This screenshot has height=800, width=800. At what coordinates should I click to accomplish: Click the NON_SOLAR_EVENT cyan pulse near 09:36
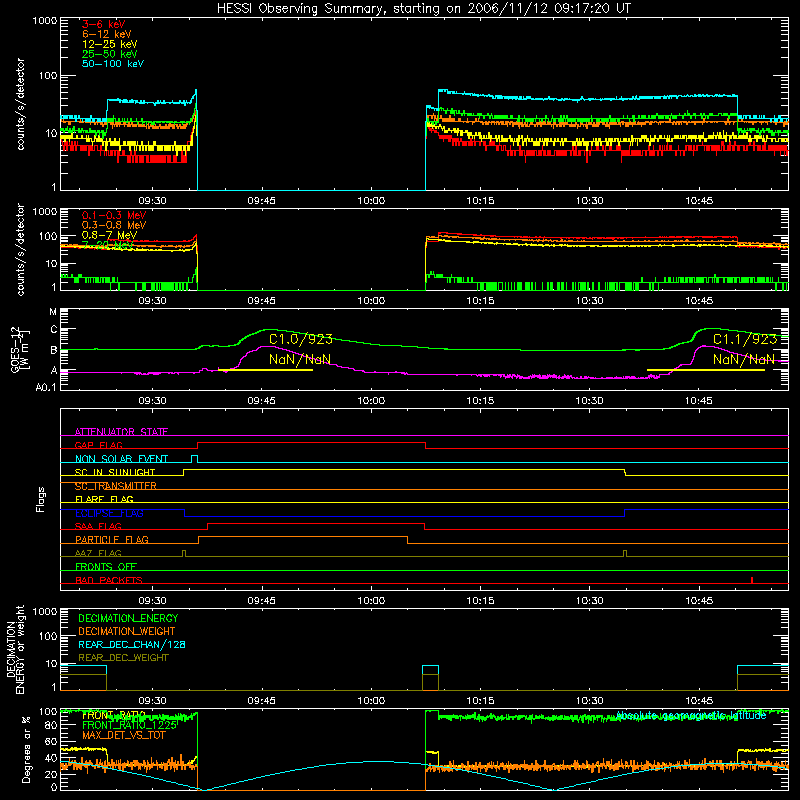tap(194, 459)
